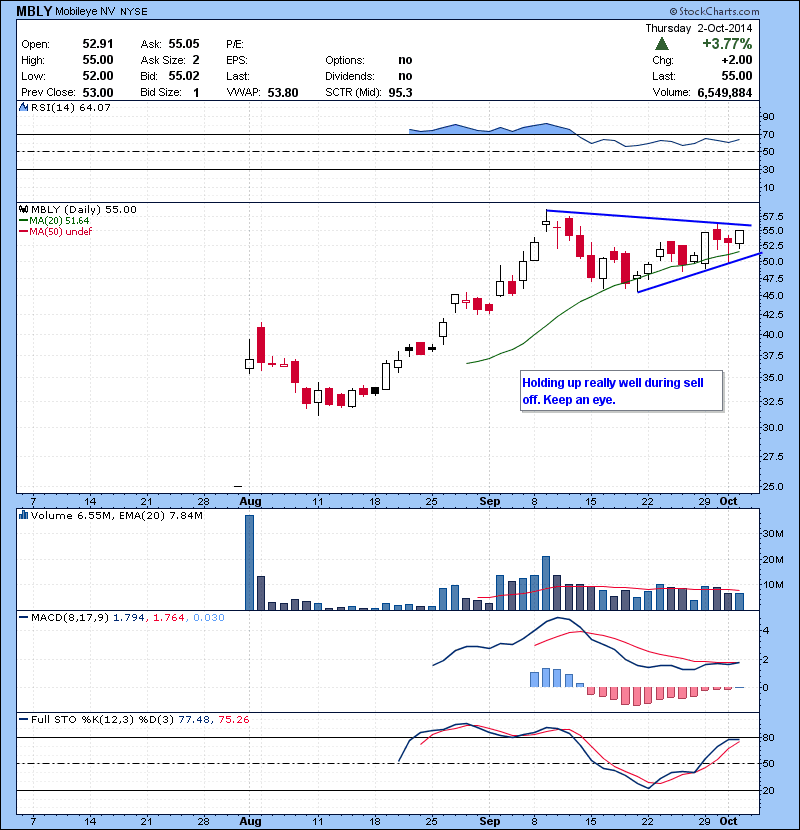Click the 80 mark on the stochastic axis
The width and height of the screenshot is (800, 830).
click(768, 738)
